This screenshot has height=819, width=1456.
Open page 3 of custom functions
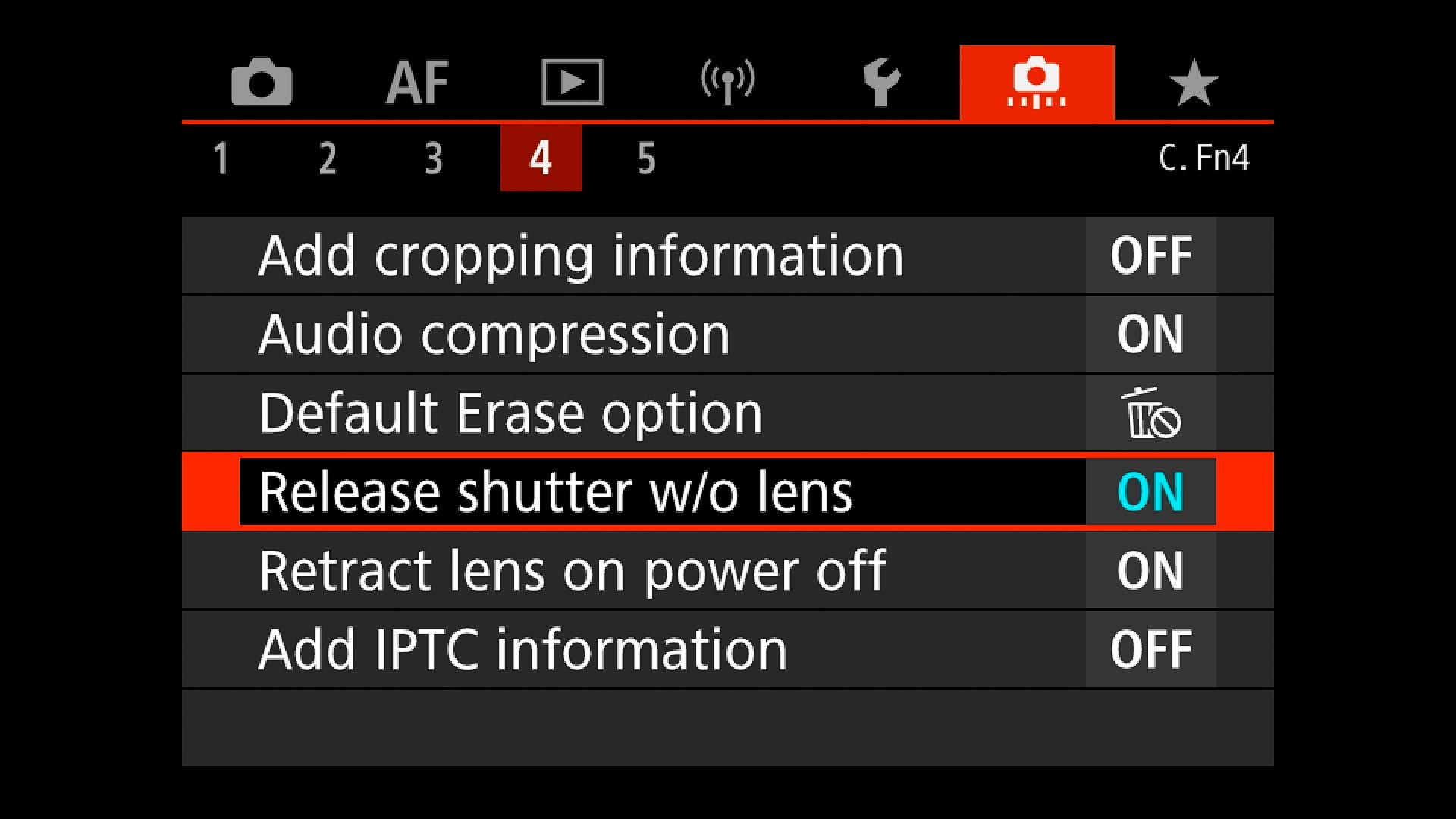pyautogui.click(x=433, y=158)
